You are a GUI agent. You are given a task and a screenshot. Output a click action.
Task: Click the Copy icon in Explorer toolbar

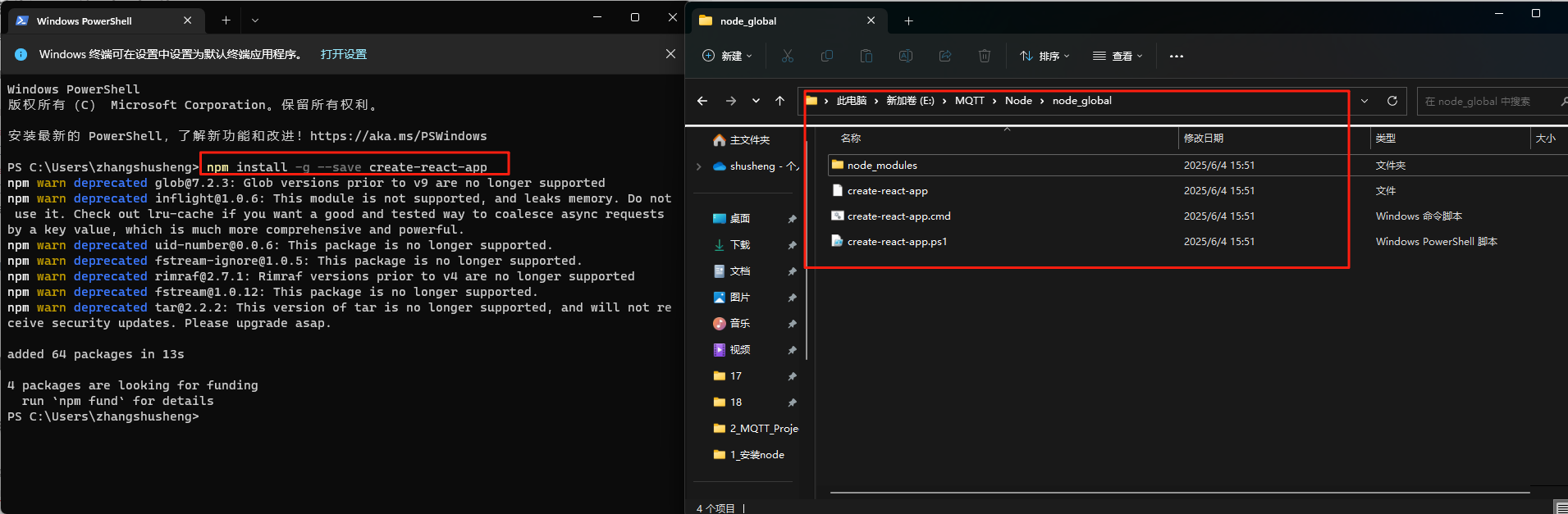pos(827,56)
